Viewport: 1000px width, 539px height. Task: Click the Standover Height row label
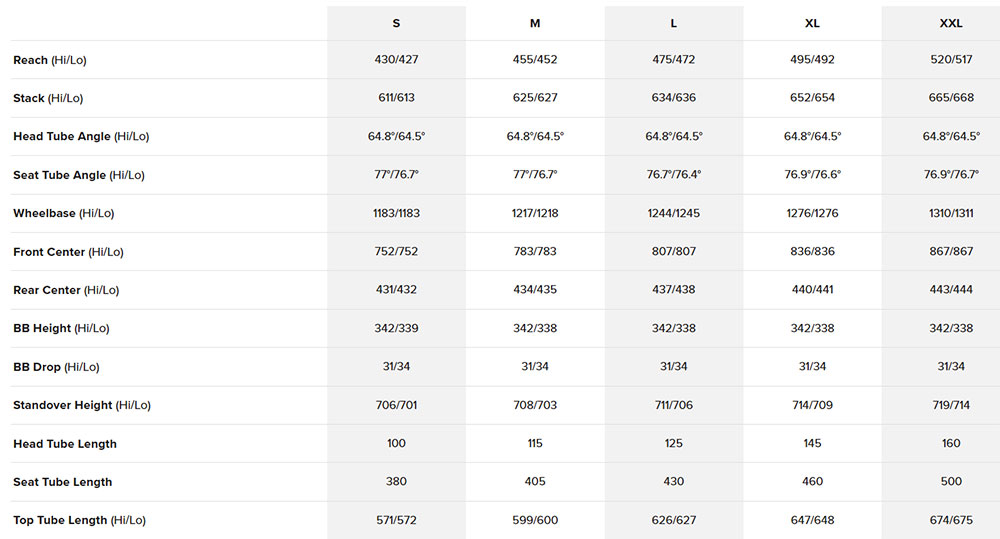pos(82,406)
